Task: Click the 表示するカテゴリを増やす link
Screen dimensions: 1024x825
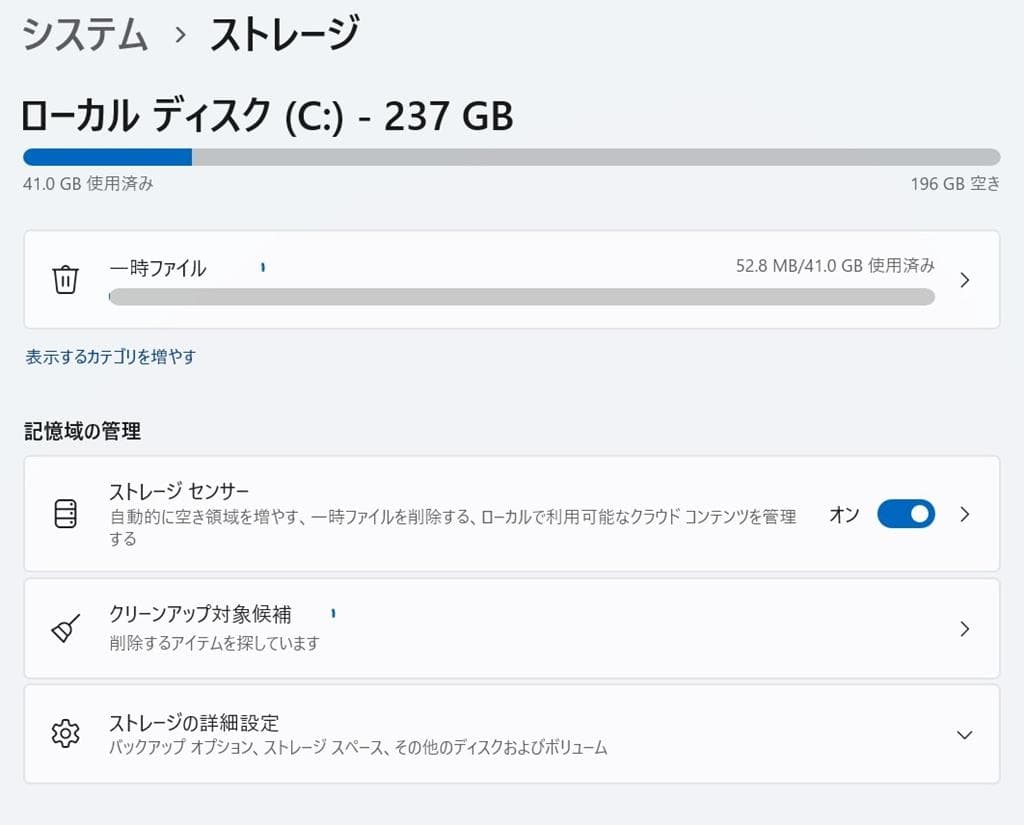Action: (111, 357)
